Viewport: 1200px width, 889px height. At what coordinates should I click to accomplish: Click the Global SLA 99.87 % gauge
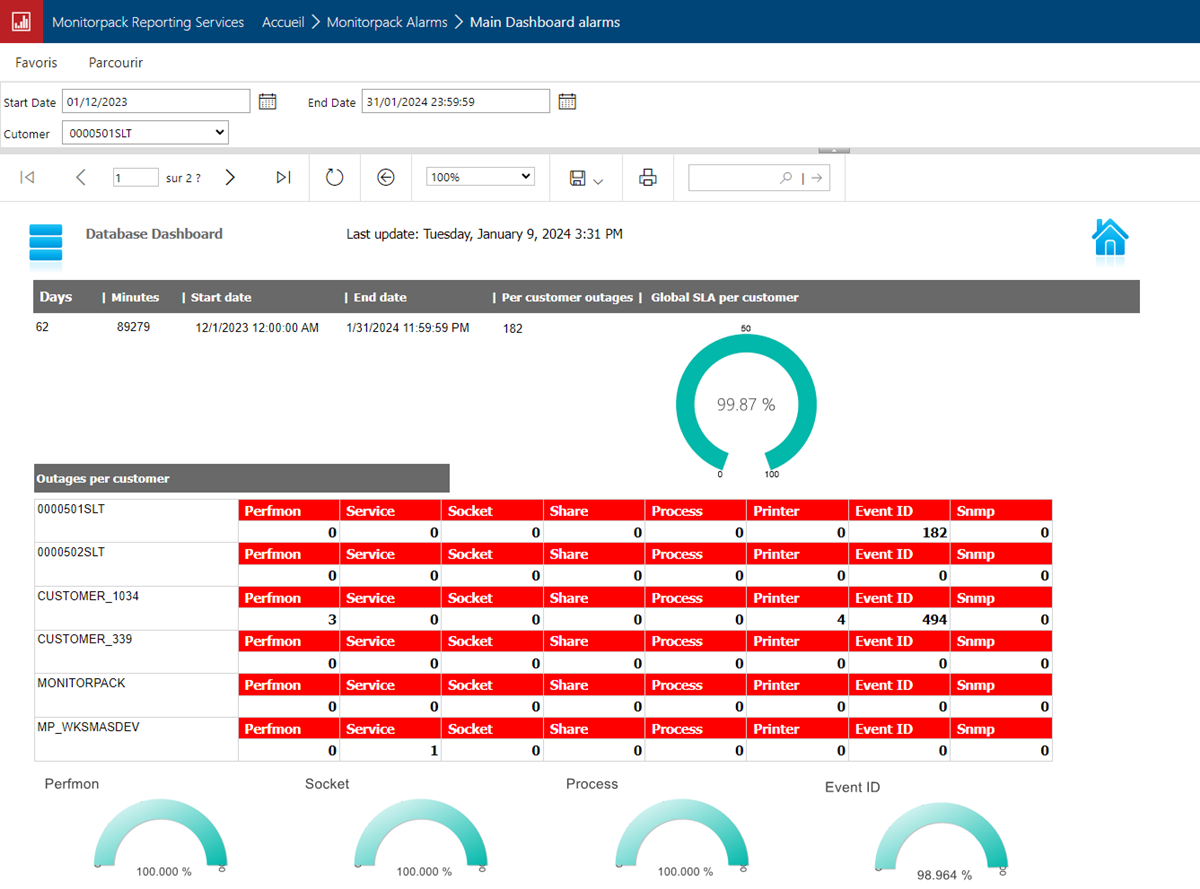746,404
